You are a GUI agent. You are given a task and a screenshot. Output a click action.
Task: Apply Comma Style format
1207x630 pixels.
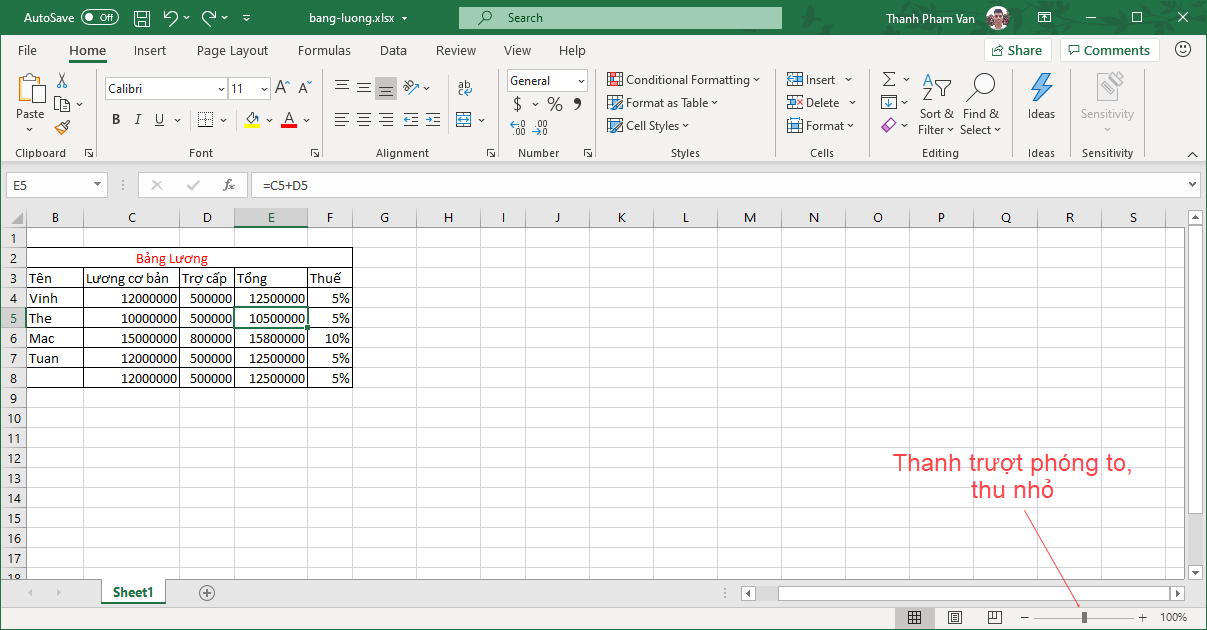click(x=578, y=104)
